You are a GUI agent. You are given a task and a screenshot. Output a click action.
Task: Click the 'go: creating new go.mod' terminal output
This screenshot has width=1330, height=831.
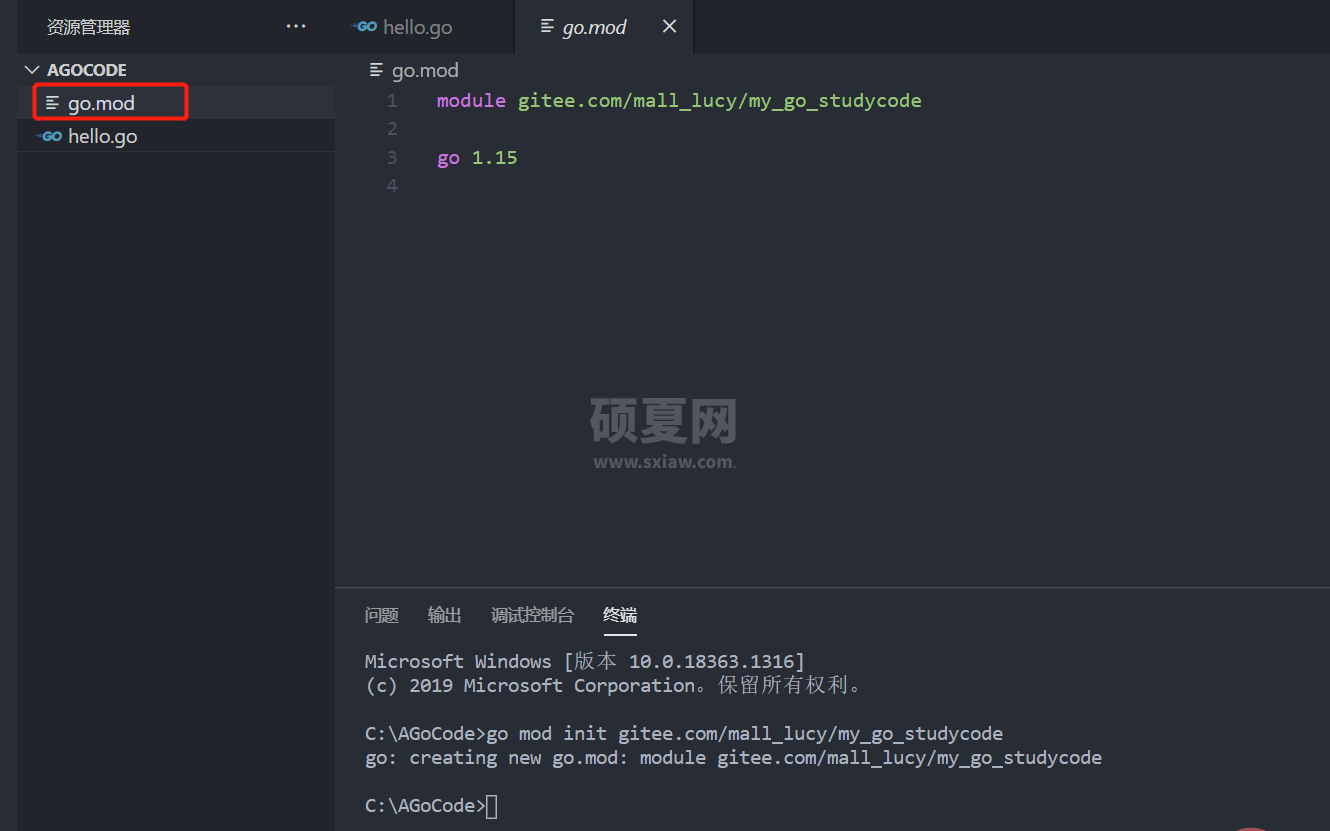pos(733,758)
